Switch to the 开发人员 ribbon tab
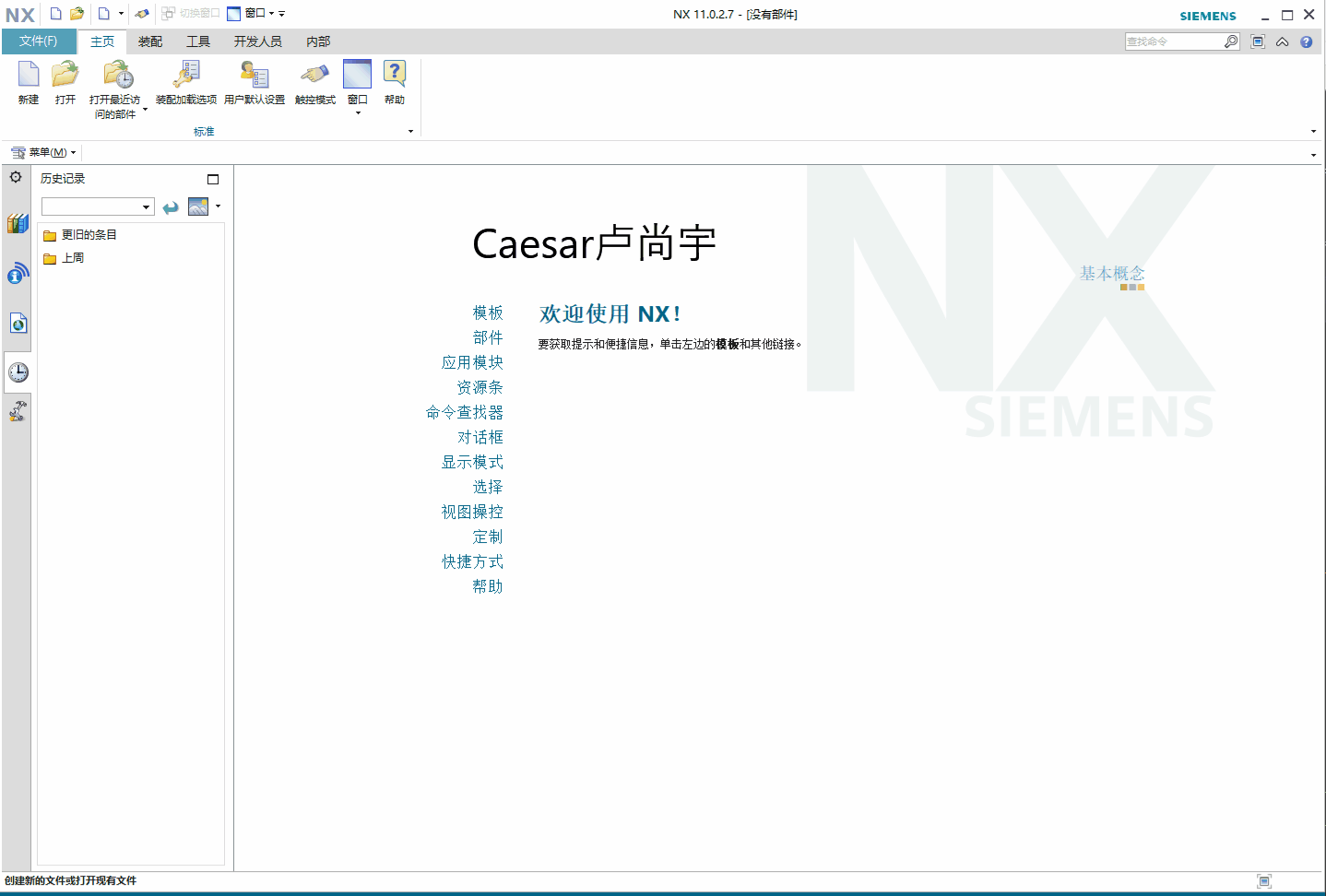This screenshot has width=1326, height=896. click(x=258, y=41)
